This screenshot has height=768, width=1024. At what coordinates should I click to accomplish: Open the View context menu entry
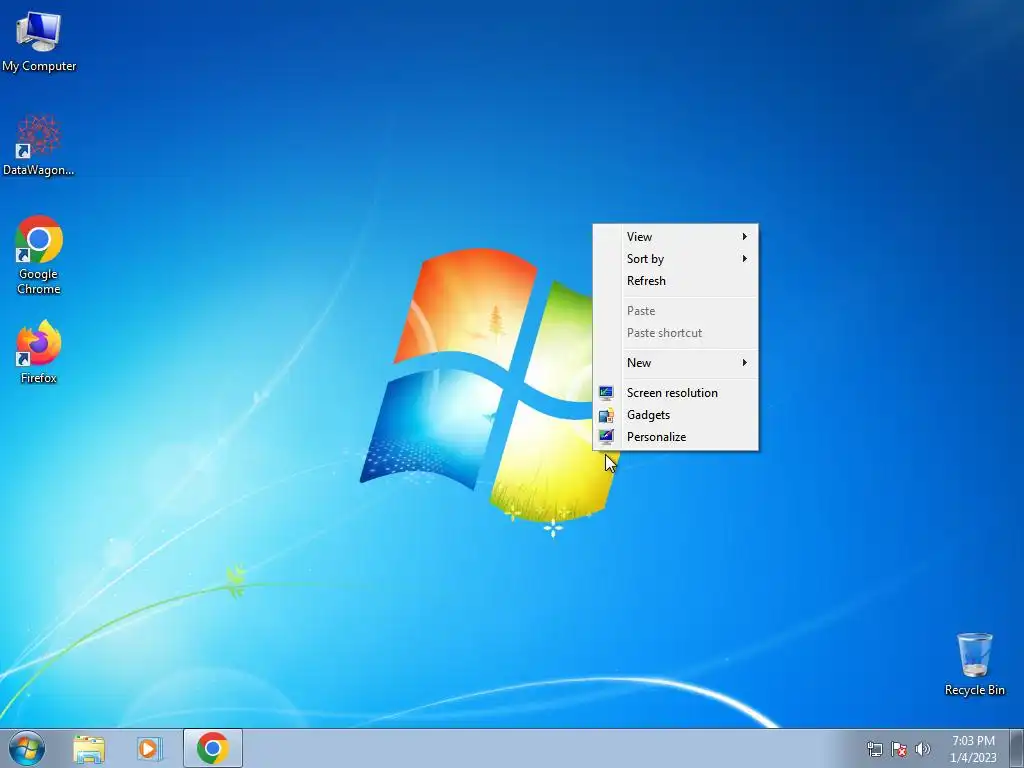[x=676, y=236]
